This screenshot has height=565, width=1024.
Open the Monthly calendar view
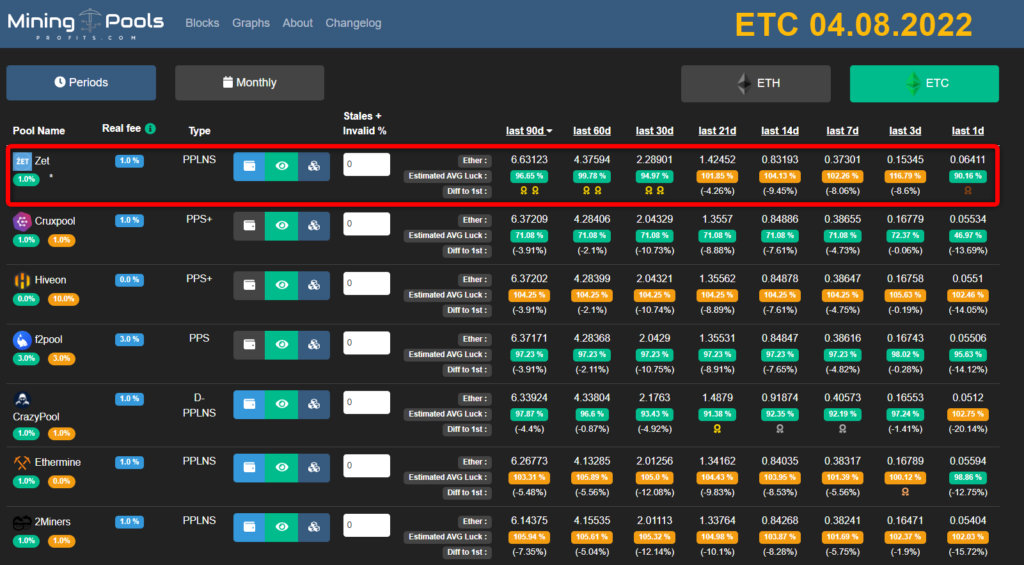click(x=249, y=83)
